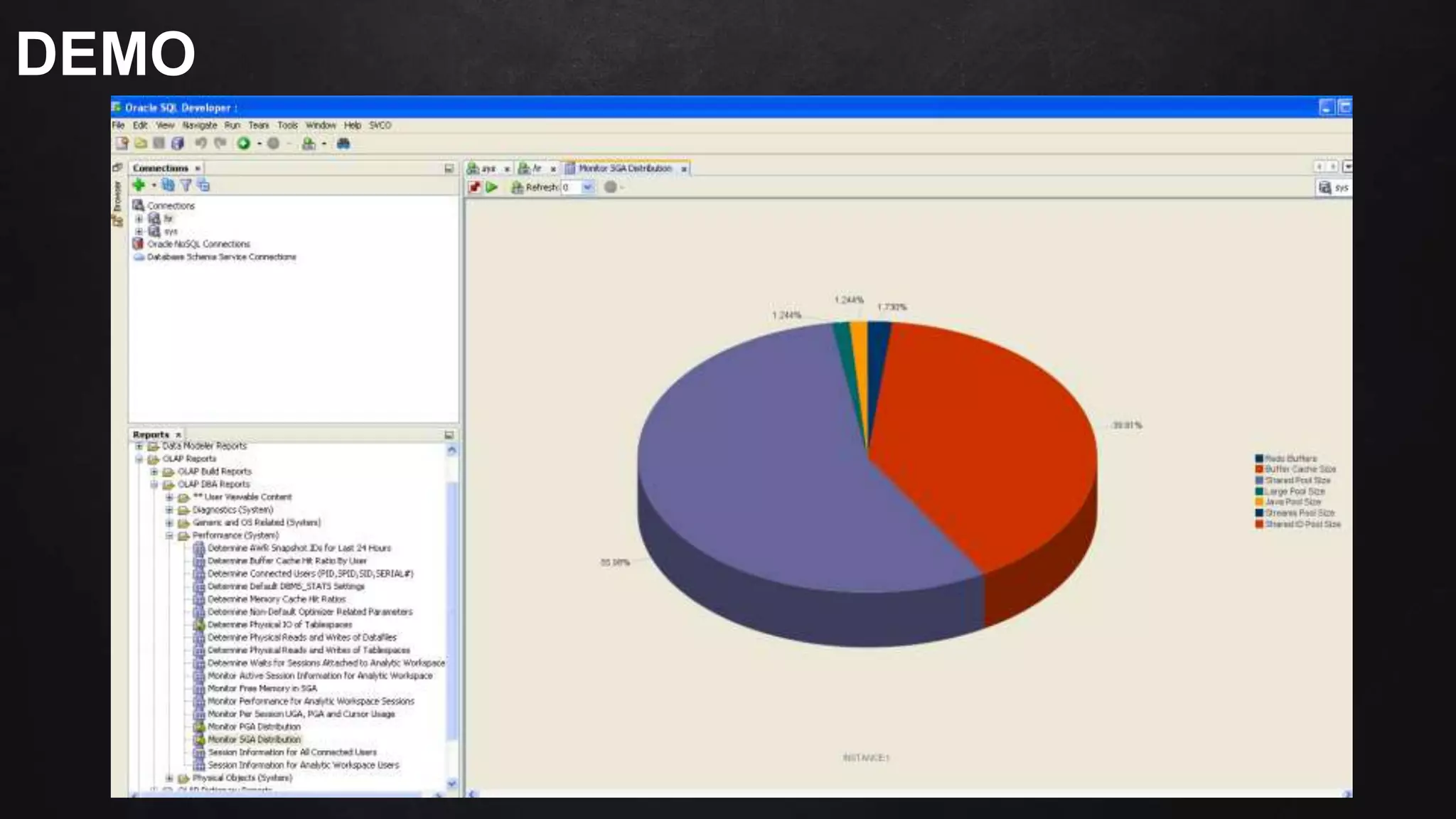Collapse the Performance (System) folder

[x=169, y=535]
